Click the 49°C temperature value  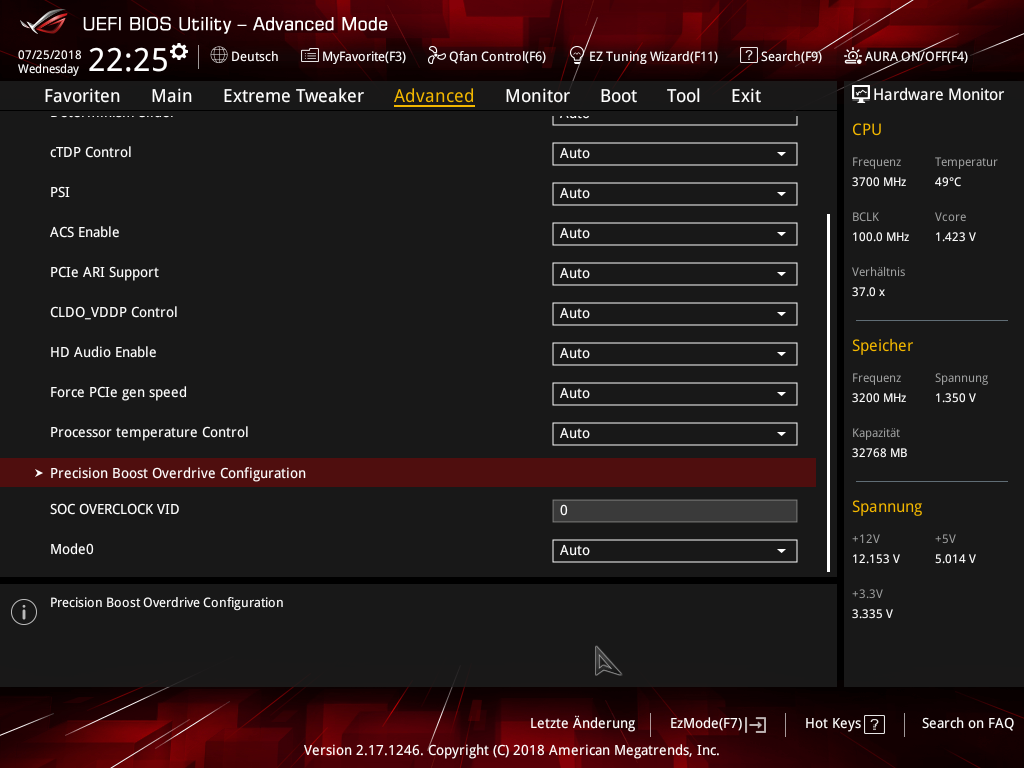coord(948,182)
